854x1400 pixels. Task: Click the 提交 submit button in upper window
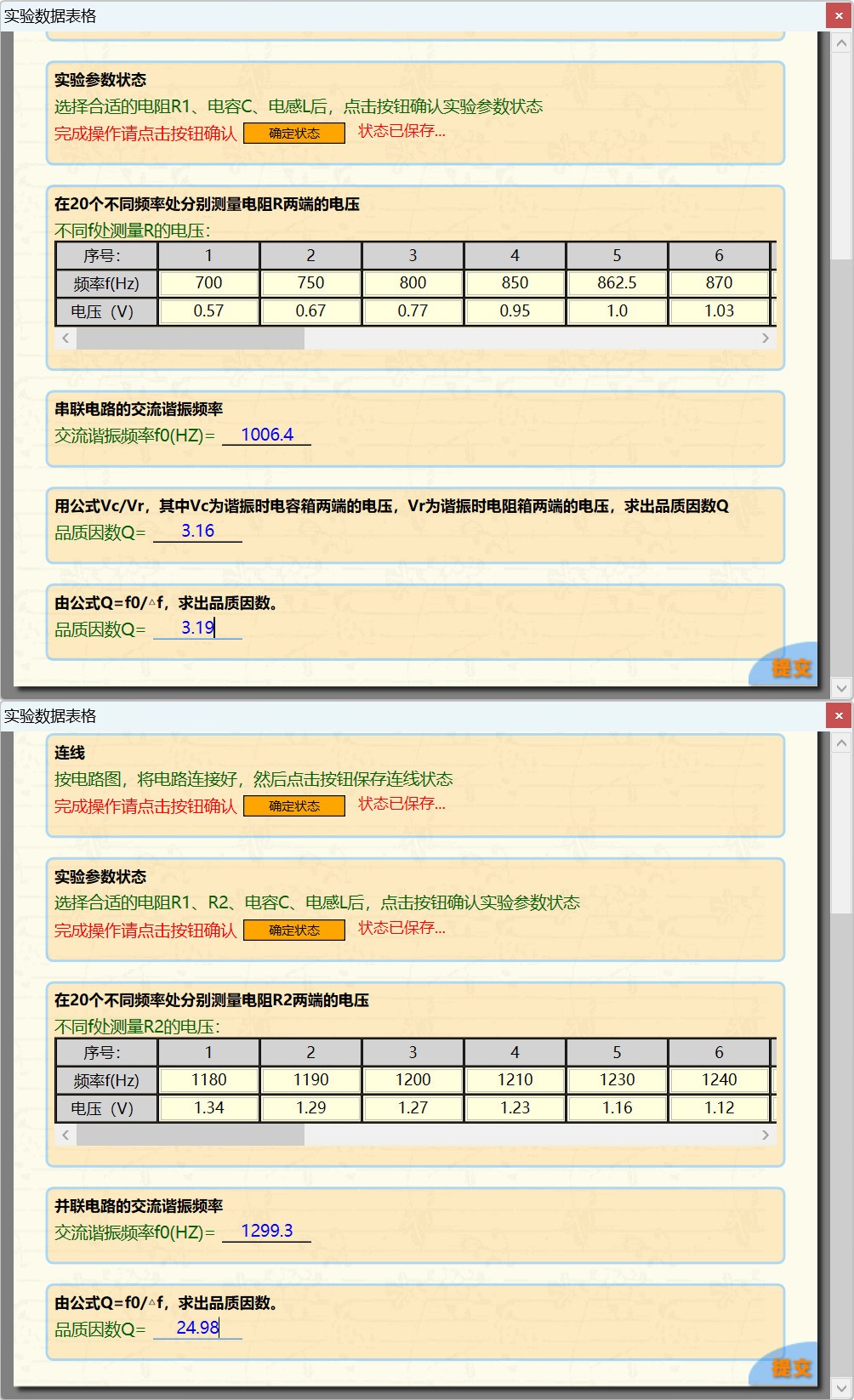click(790, 668)
